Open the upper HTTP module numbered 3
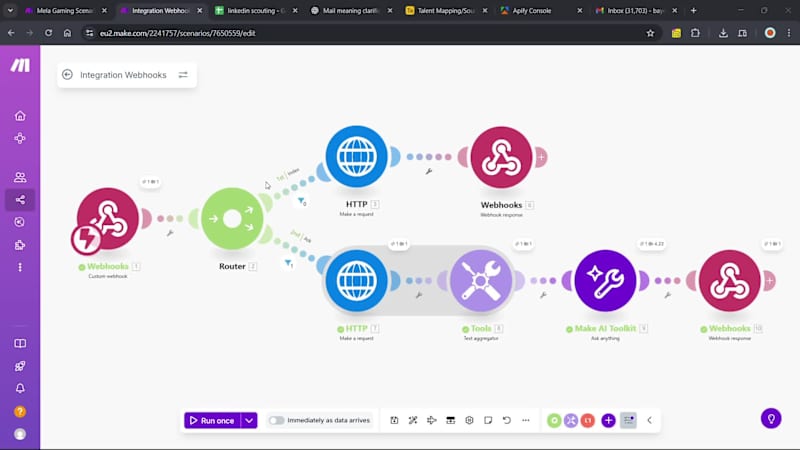Image resolution: width=800 pixels, height=450 pixels. pos(357,157)
